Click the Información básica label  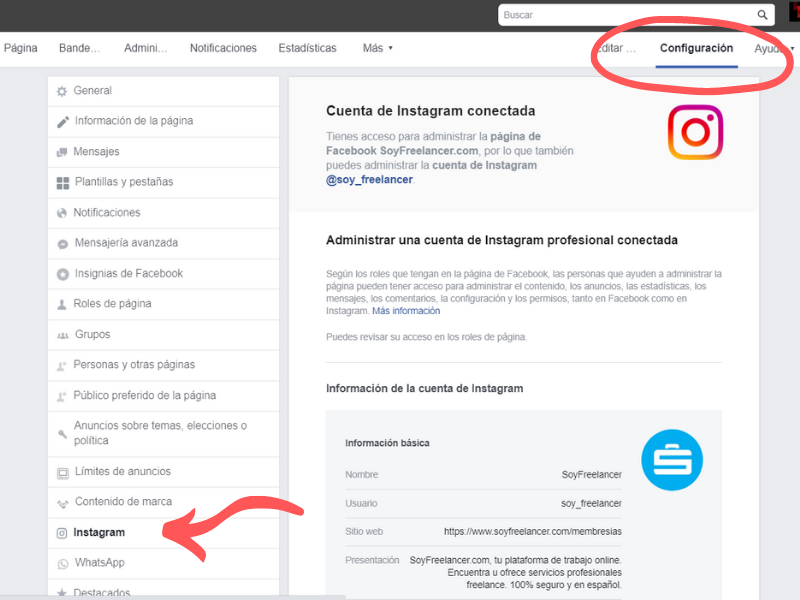click(387, 443)
